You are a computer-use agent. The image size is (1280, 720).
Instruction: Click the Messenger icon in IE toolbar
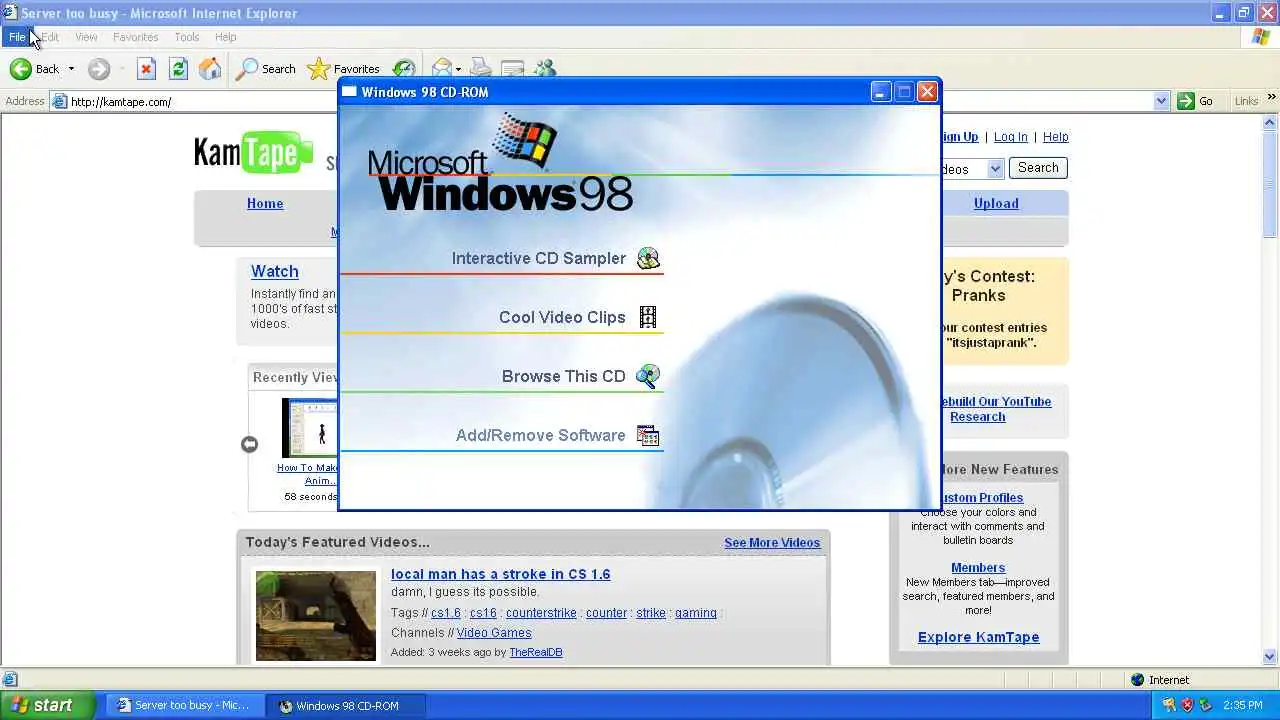[x=545, y=69]
